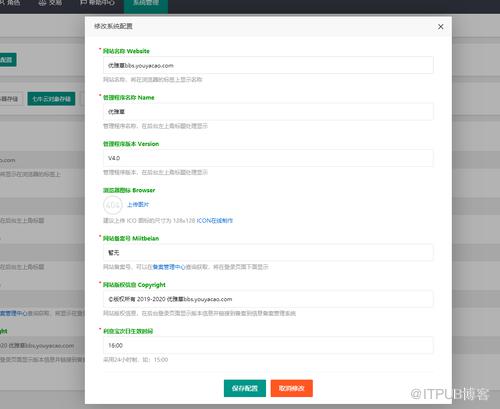
Task: Select the 系统管理 tab in top navigation
Action: pos(146,4)
